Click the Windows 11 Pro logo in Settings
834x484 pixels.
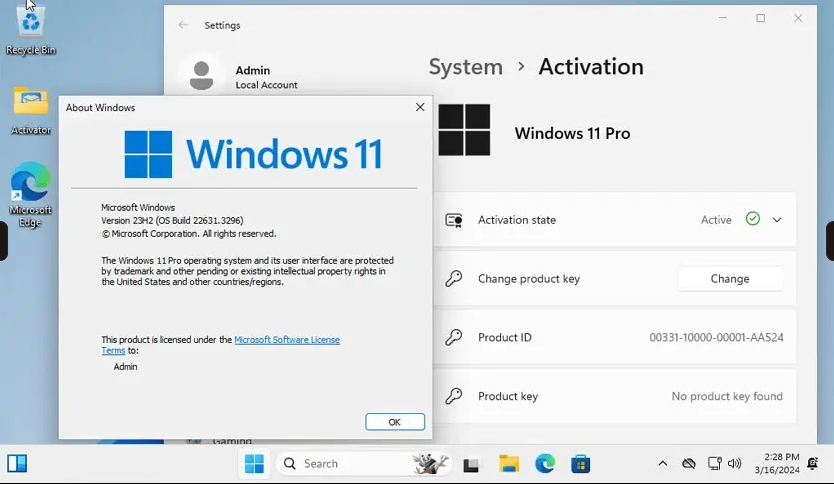click(x=464, y=130)
